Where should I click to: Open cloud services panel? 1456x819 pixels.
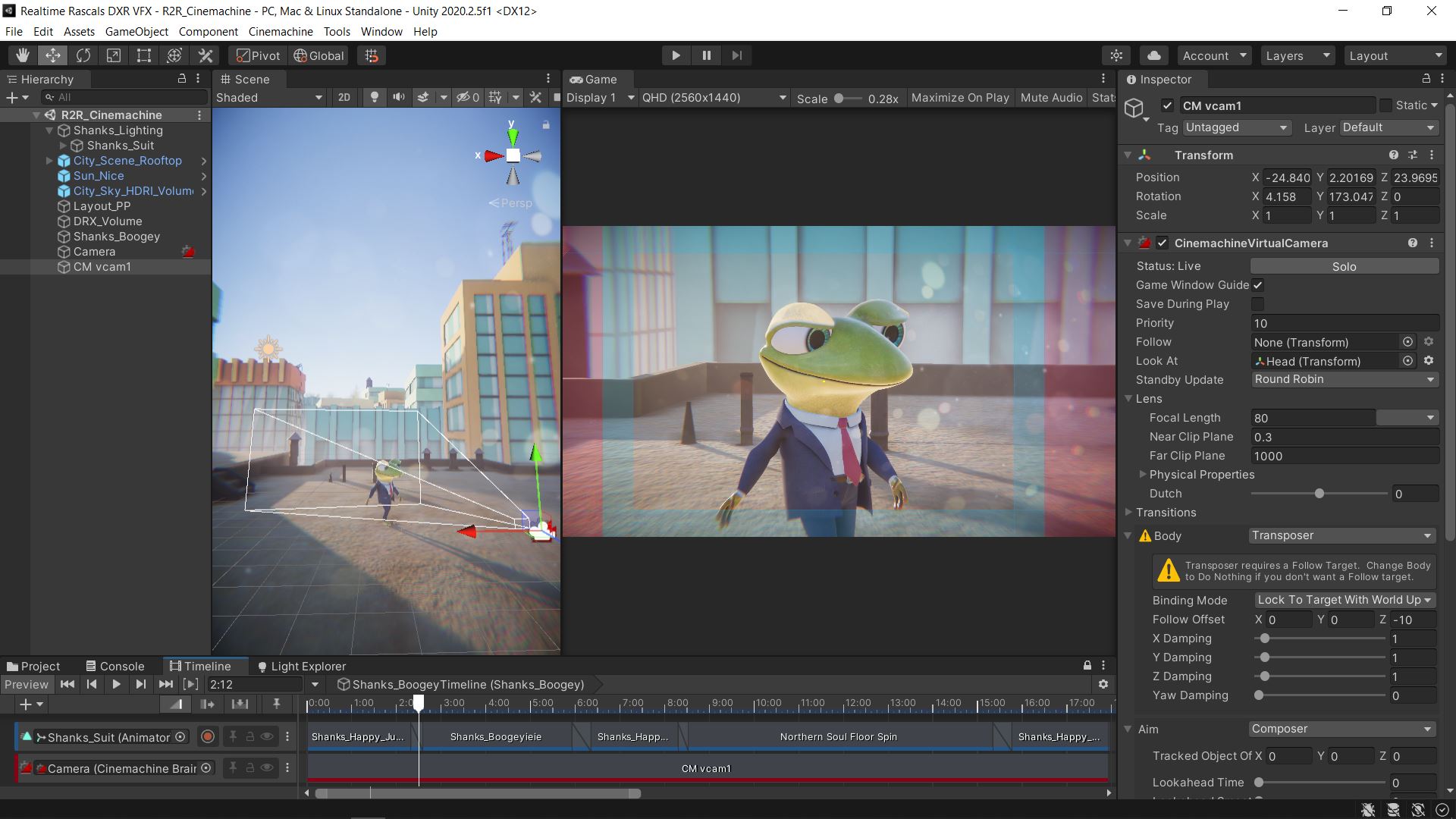tap(1153, 55)
